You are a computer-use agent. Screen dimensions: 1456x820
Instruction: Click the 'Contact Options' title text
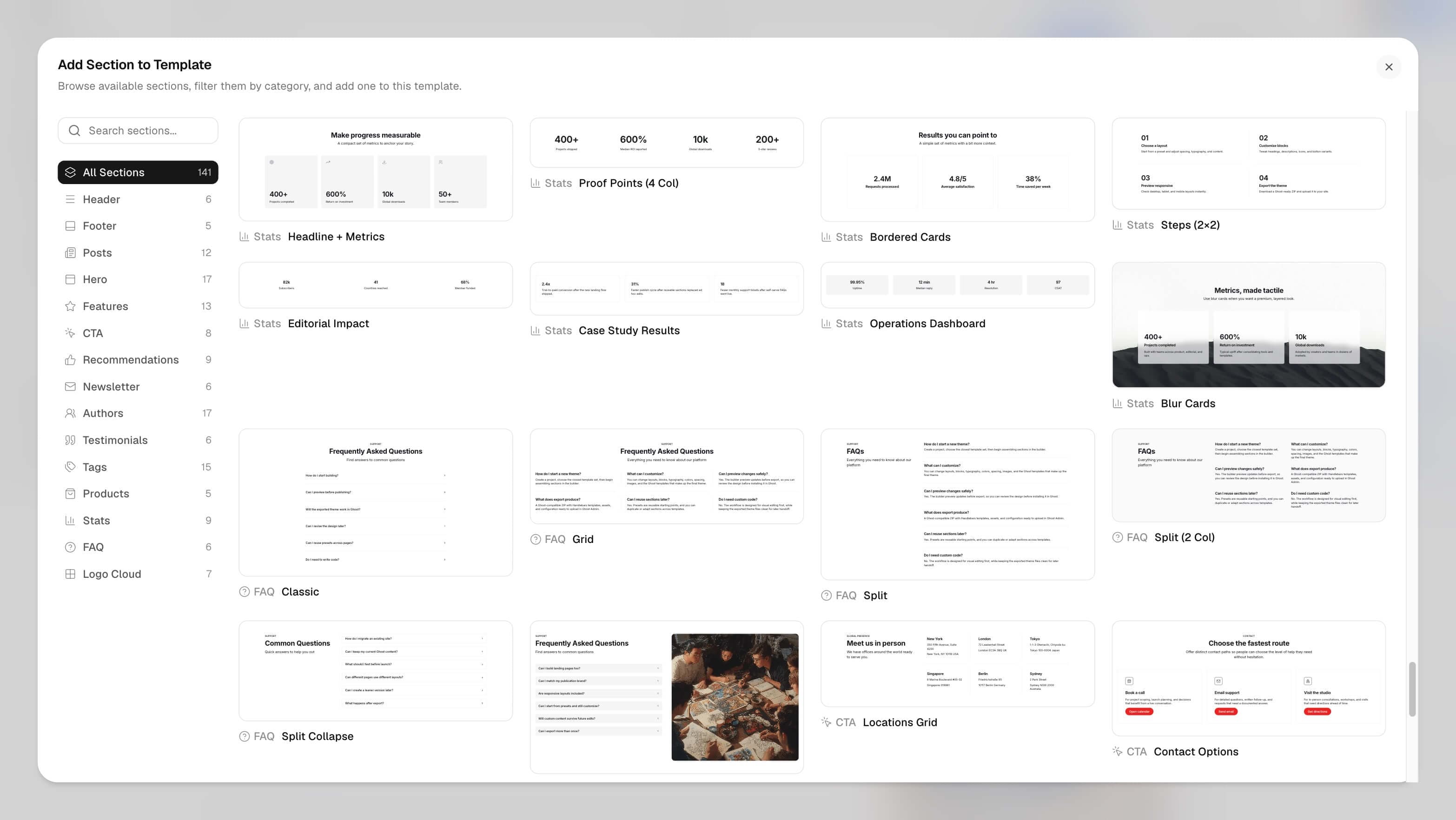(x=1196, y=752)
